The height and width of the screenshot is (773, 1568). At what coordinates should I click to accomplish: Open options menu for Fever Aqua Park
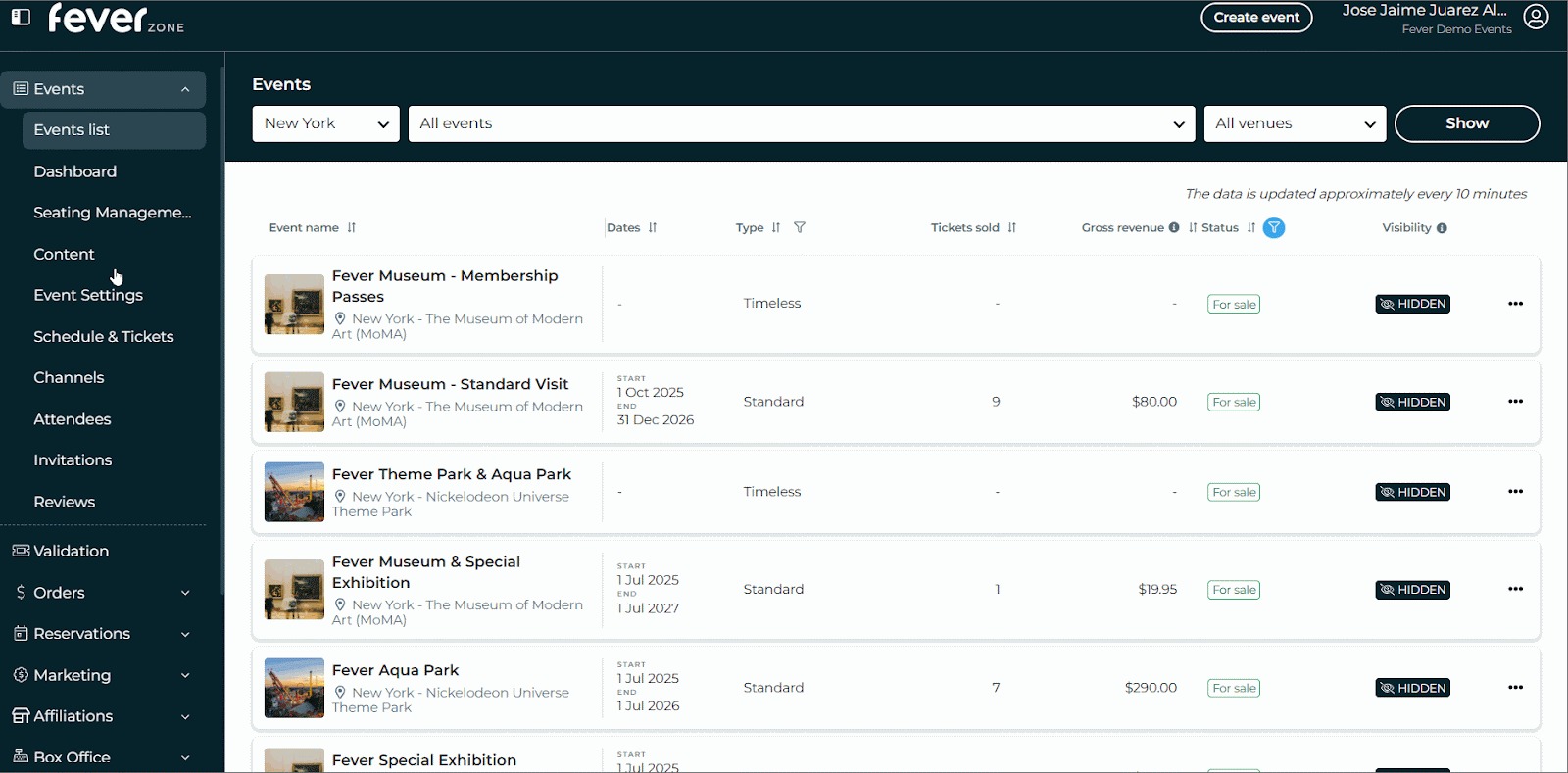click(x=1516, y=688)
